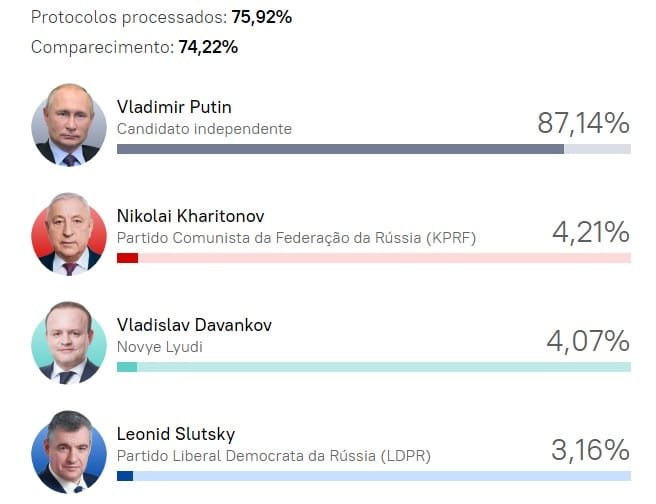This screenshot has height=504, width=656.
Task: Click the teal Davankov progress bar
Action: [x=127, y=367]
